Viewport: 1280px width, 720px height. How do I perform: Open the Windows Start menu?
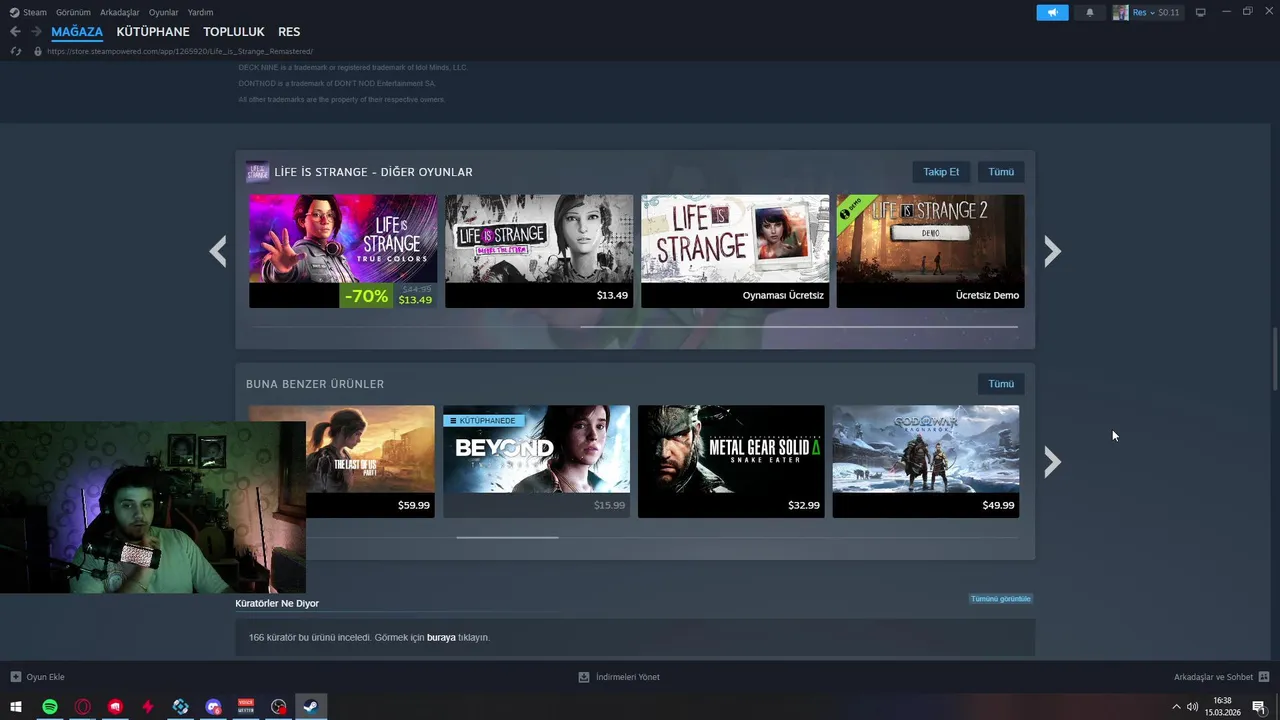tap(16, 707)
